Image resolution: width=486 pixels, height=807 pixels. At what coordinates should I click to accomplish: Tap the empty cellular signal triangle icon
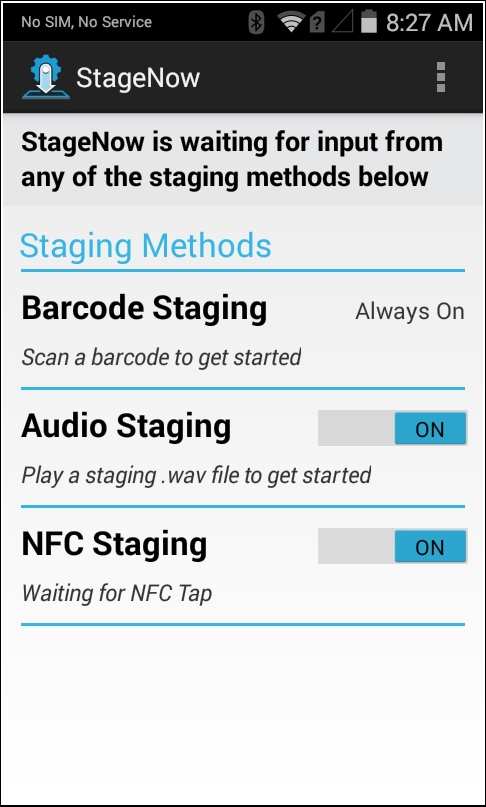341,23
